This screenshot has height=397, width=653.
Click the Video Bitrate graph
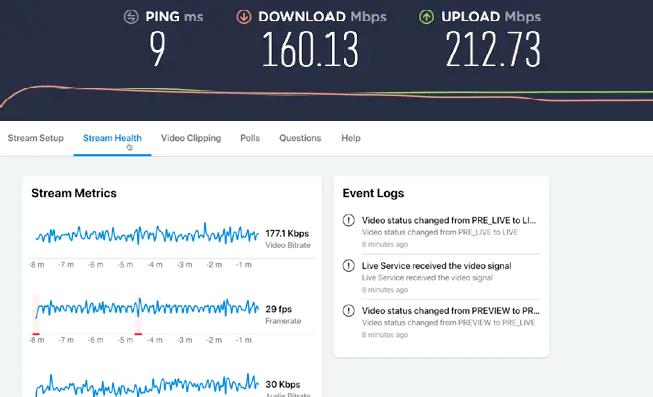coord(147,235)
